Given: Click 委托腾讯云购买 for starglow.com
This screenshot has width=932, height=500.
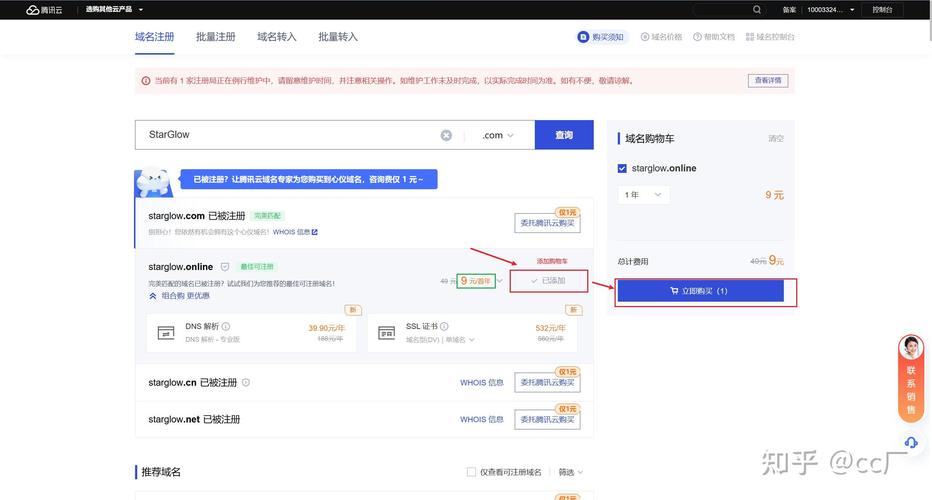Looking at the screenshot, I should click(x=547, y=223).
